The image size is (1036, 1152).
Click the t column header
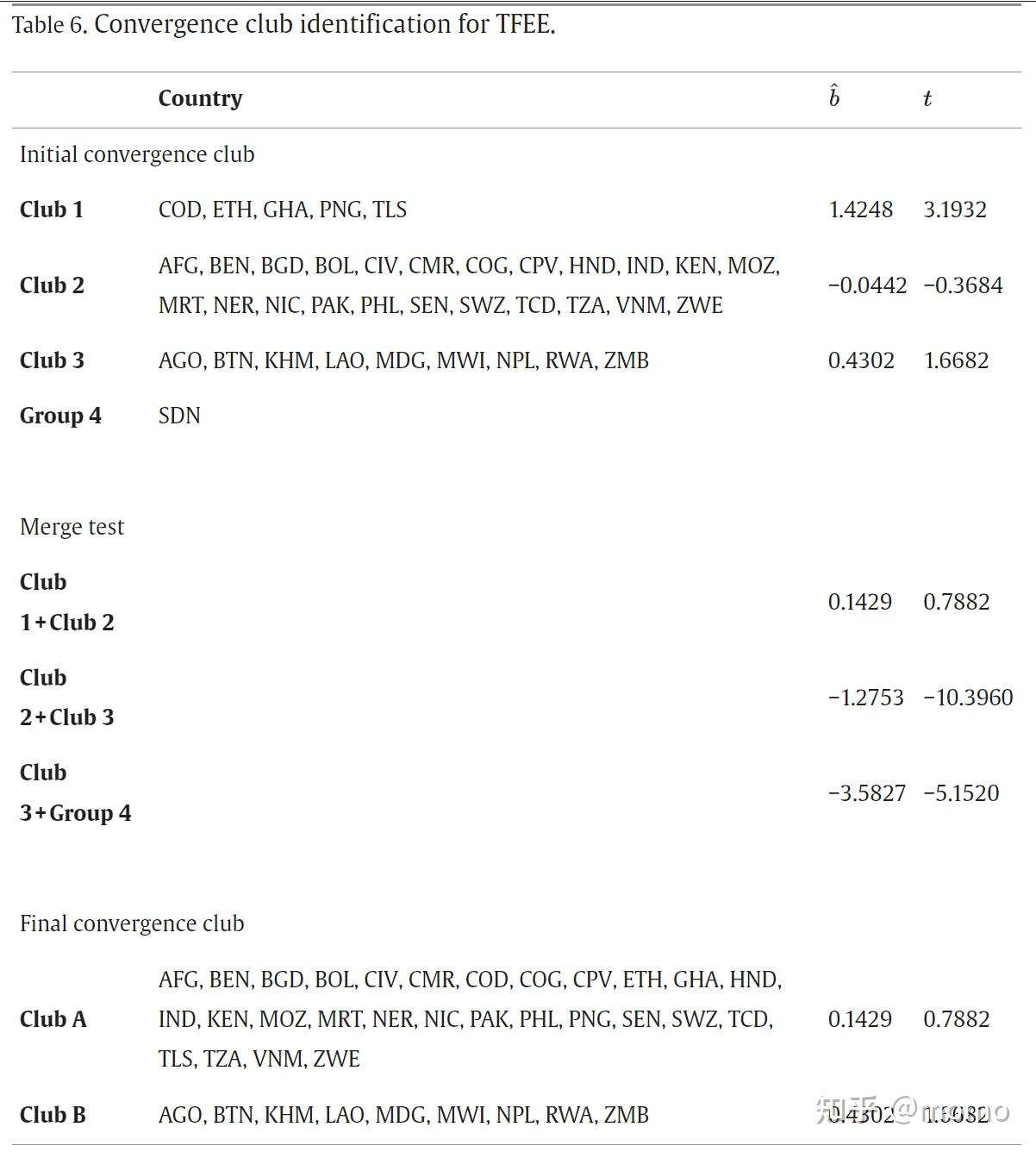click(927, 99)
